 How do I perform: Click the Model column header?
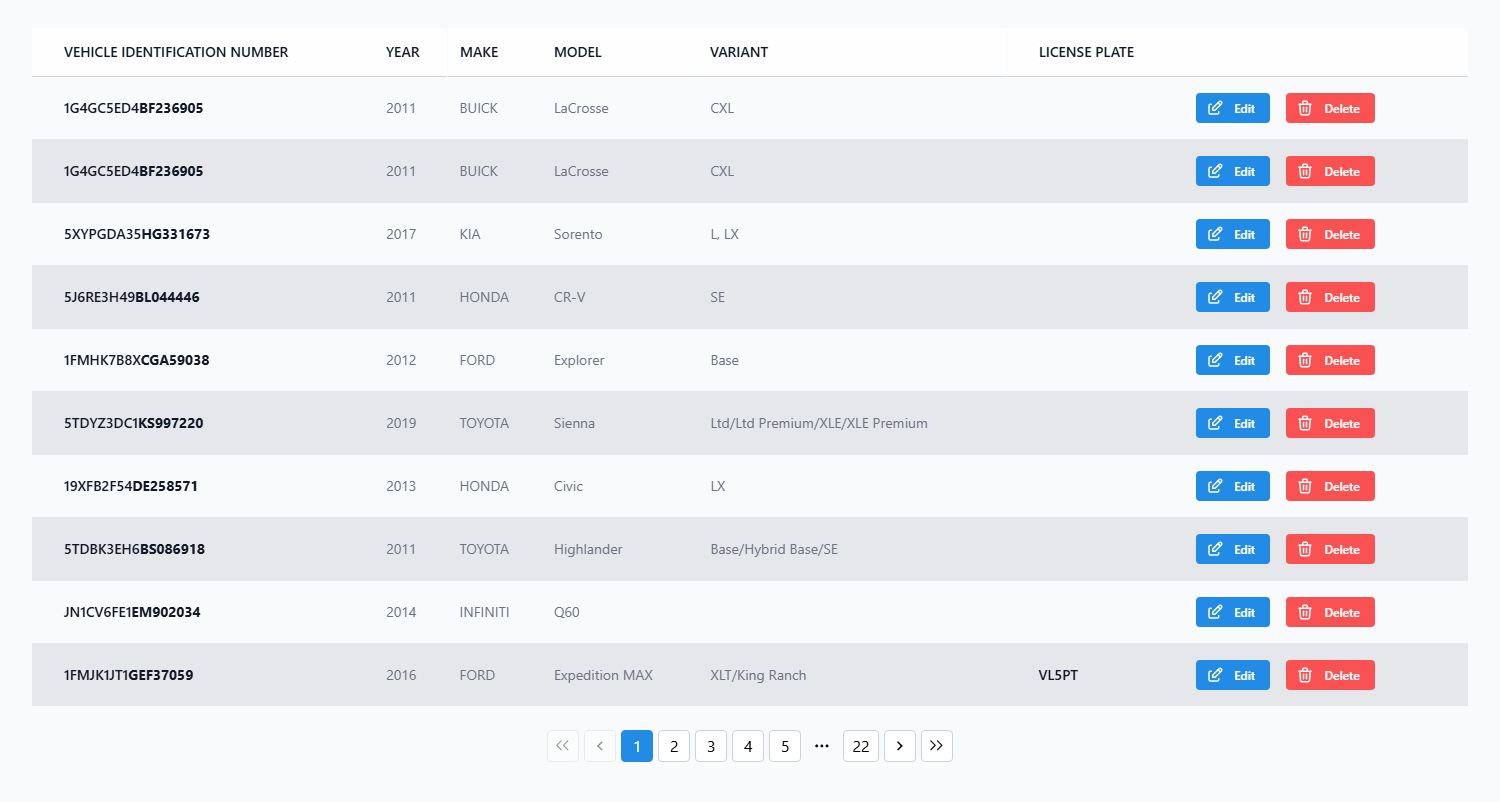click(578, 52)
